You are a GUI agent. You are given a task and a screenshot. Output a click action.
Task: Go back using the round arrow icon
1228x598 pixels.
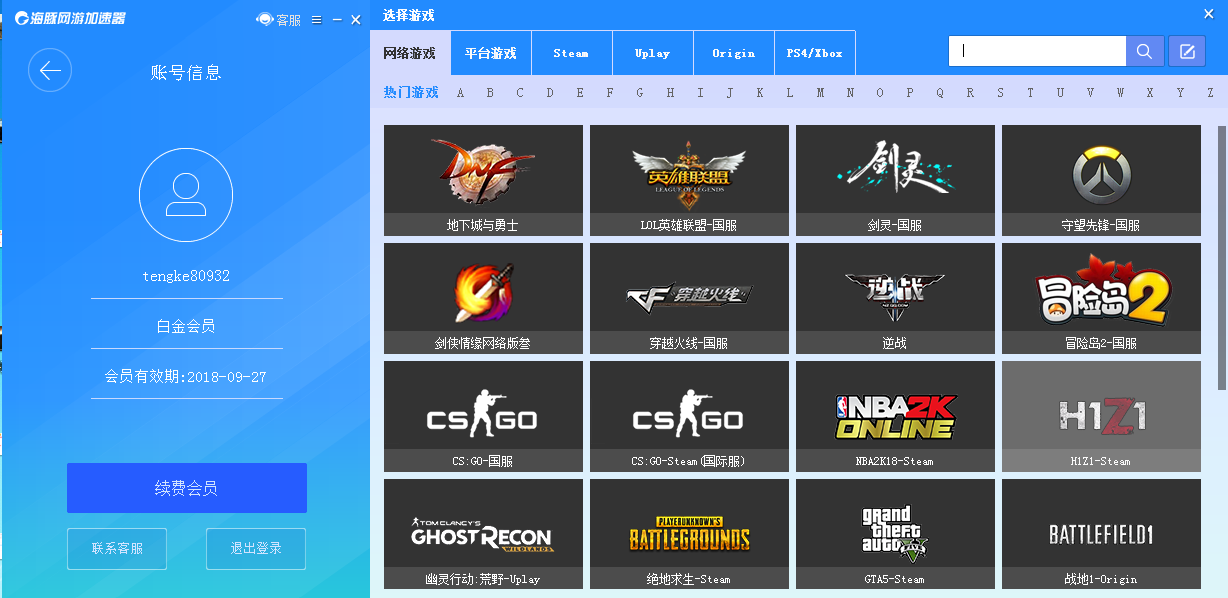50,71
